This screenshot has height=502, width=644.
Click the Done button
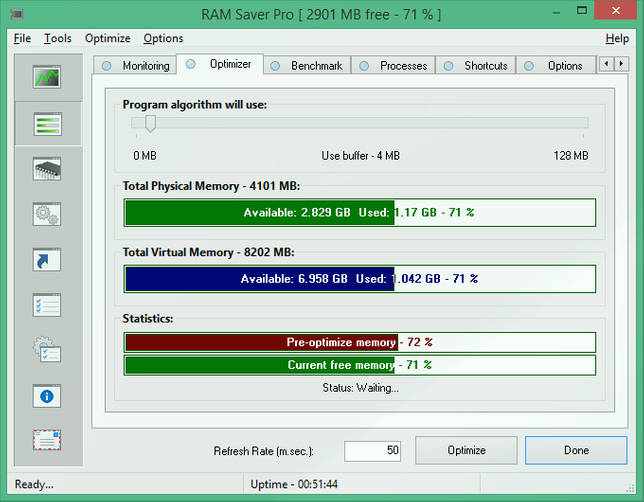576,450
